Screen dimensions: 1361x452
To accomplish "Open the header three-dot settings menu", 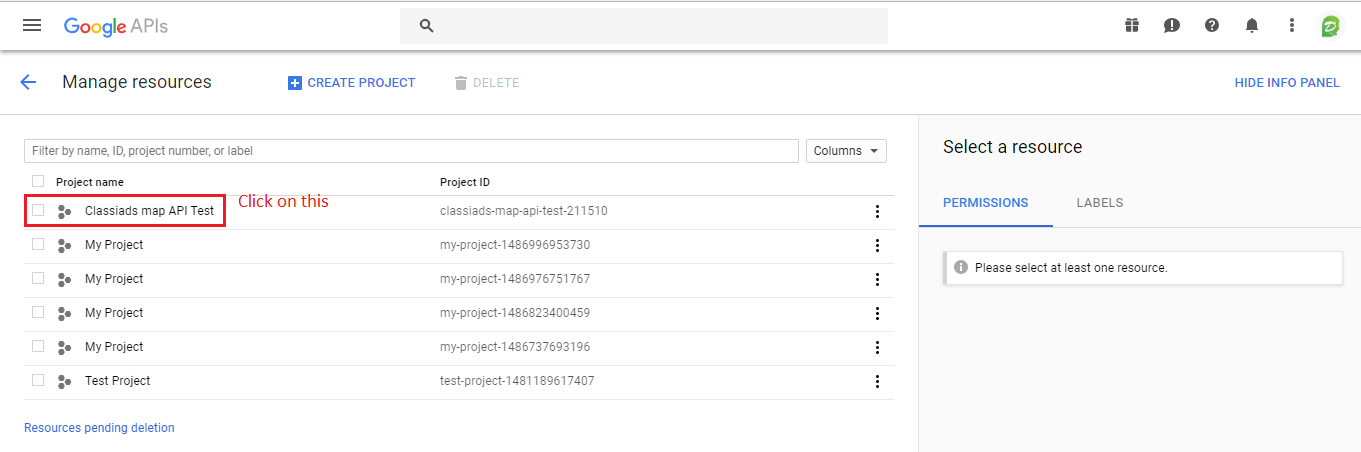I will tap(1292, 25).
